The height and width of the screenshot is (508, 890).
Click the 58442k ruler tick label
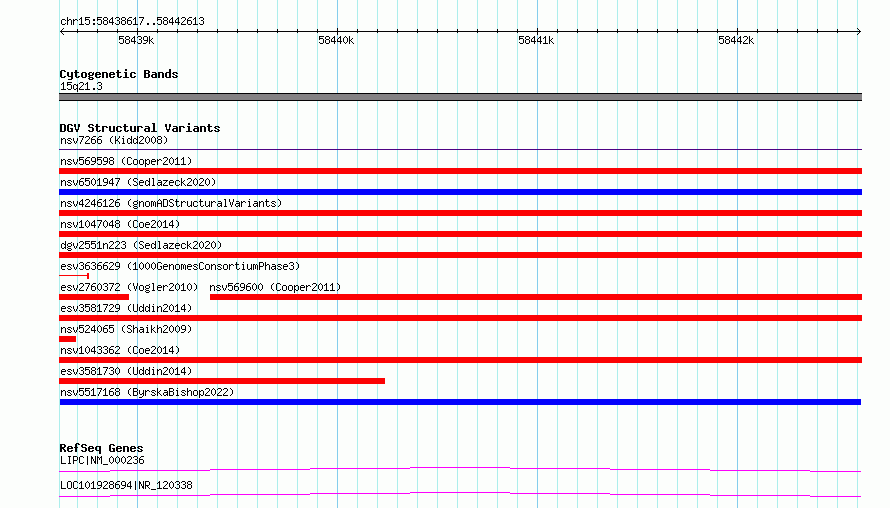click(x=736, y=40)
